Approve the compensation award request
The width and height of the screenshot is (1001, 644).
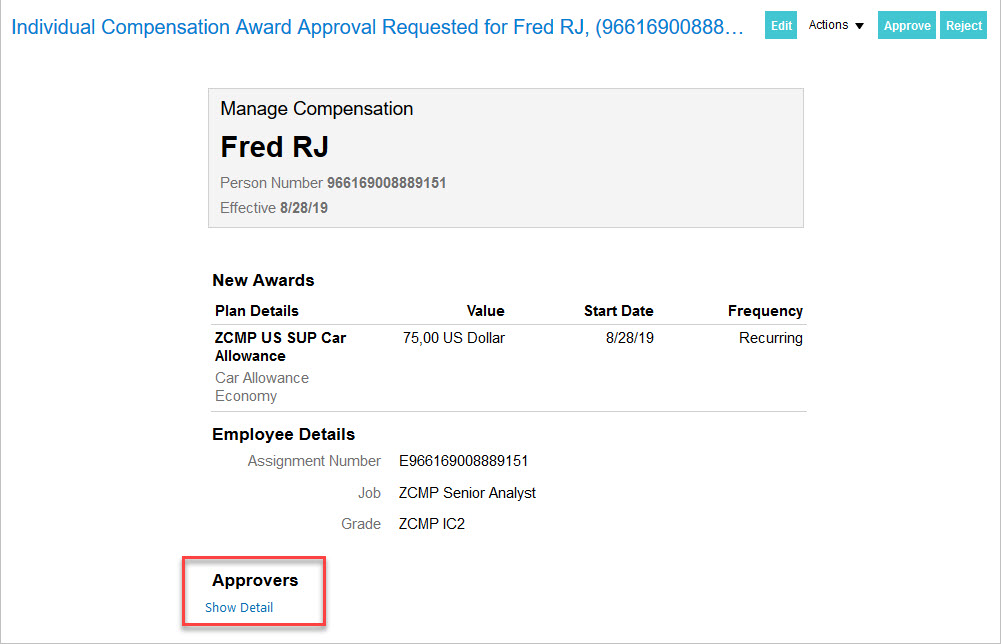coord(907,26)
